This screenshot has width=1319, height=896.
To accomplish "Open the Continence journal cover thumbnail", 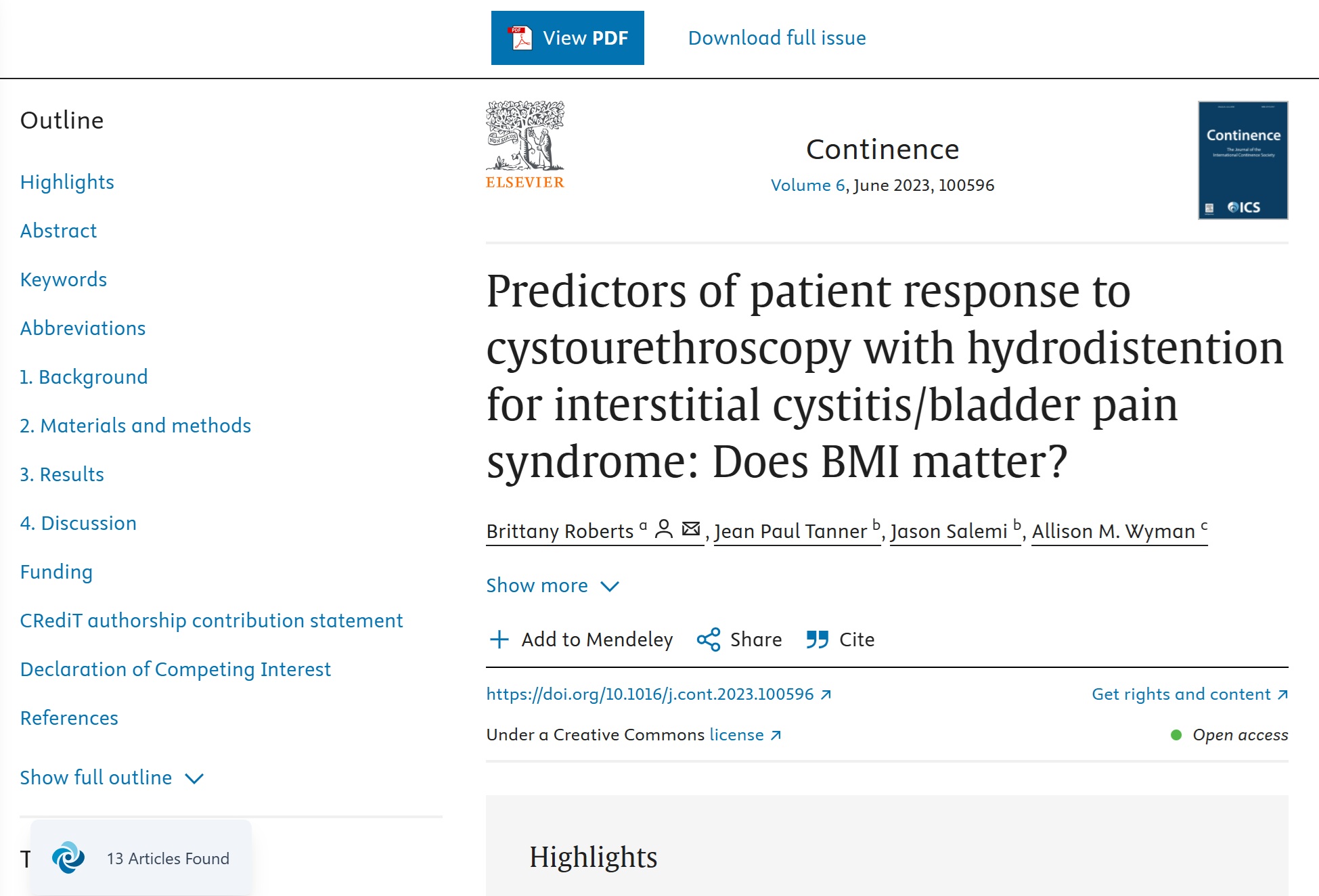I will coord(1243,160).
